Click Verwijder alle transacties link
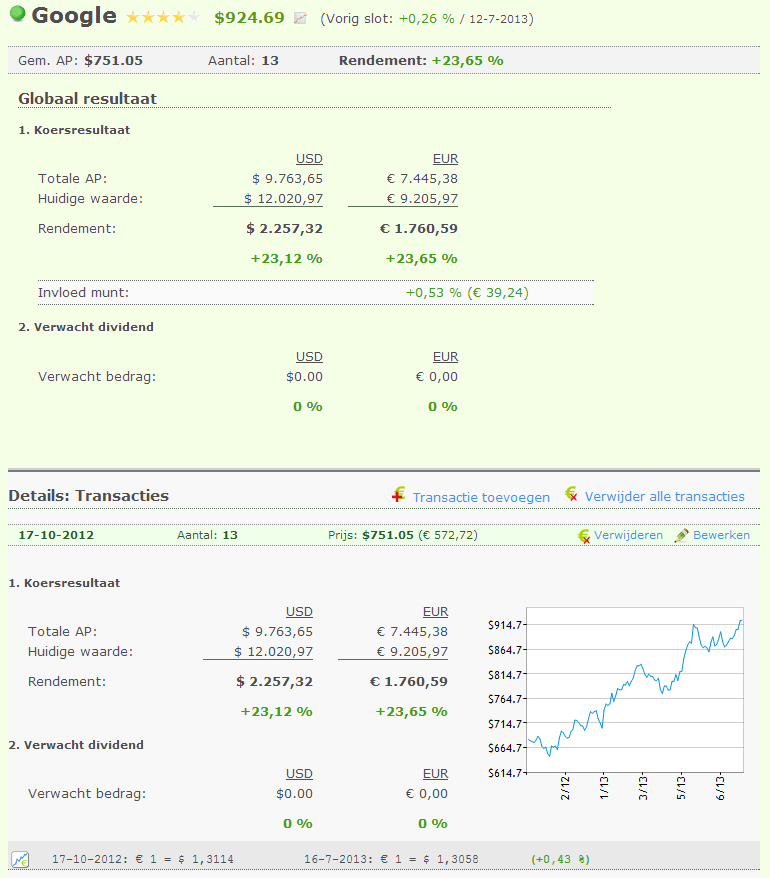 pyautogui.click(x=665, y=497)
